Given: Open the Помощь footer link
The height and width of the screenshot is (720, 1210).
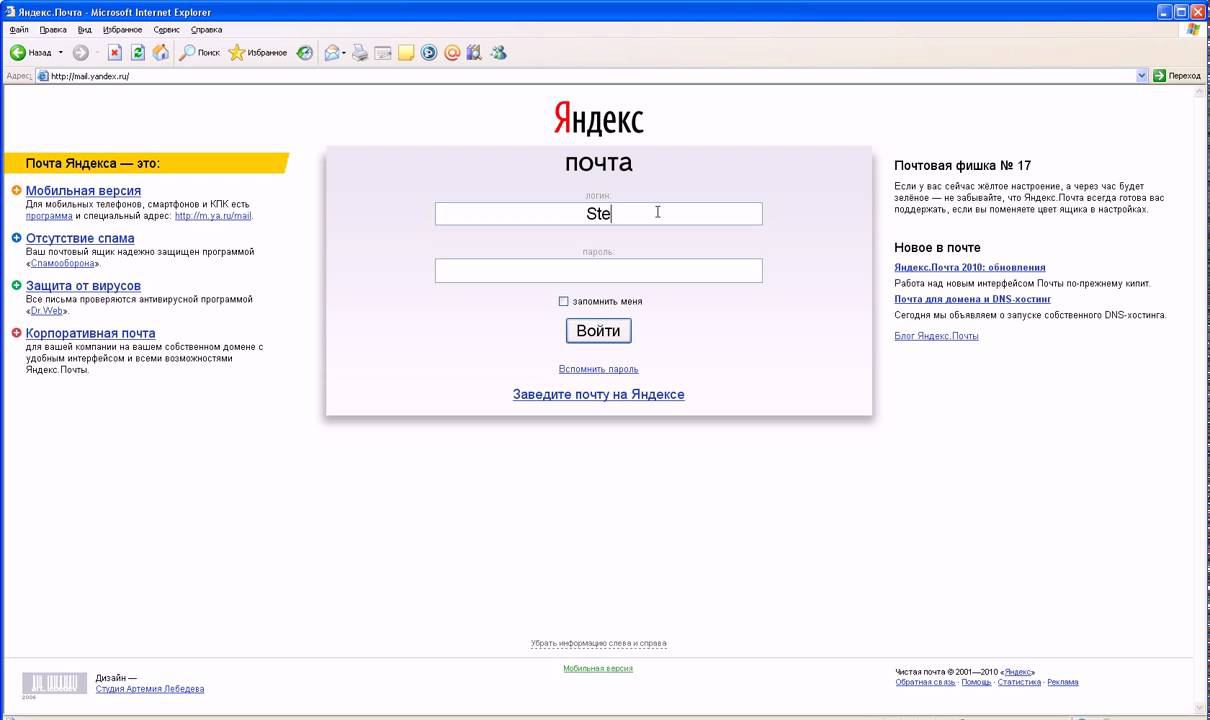Looking at the screenshot, I should (x=976, y=683).
